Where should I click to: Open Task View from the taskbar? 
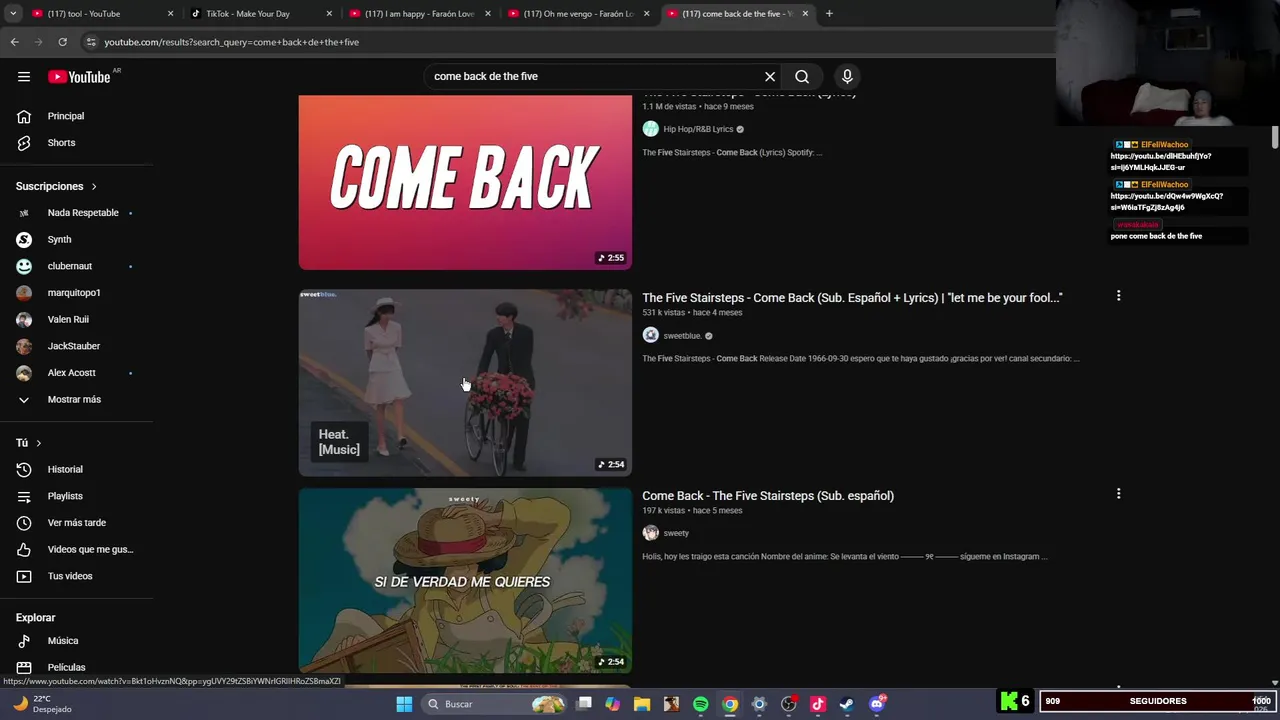pyautogui.click(x=584, y=704)
